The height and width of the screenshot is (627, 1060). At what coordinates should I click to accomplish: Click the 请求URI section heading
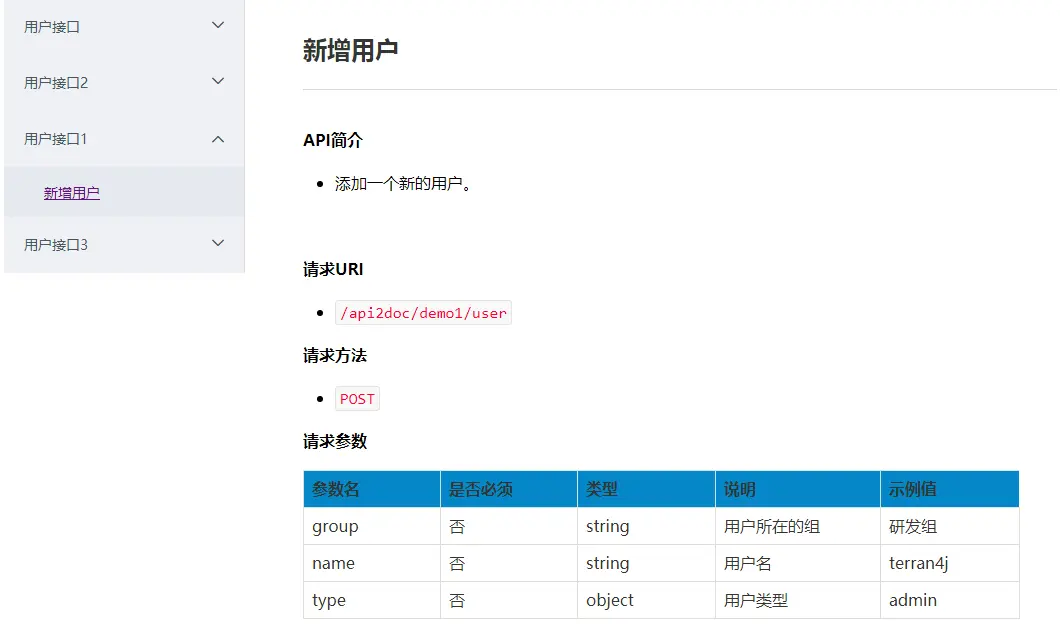331,268
